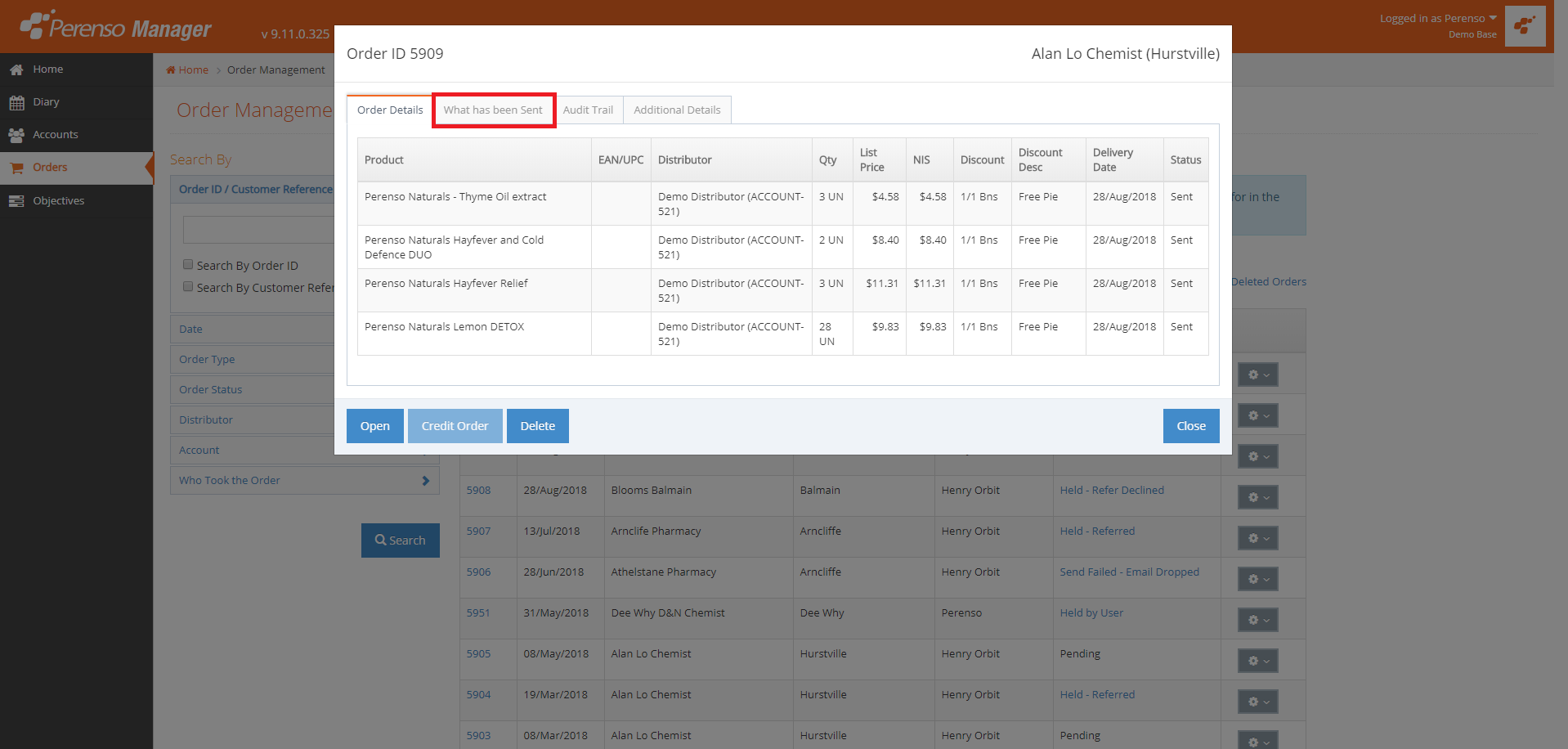Click the user avatar icon at top right
The image size is (1568, 749).
pyautogui.click(x=1525, y=26)
